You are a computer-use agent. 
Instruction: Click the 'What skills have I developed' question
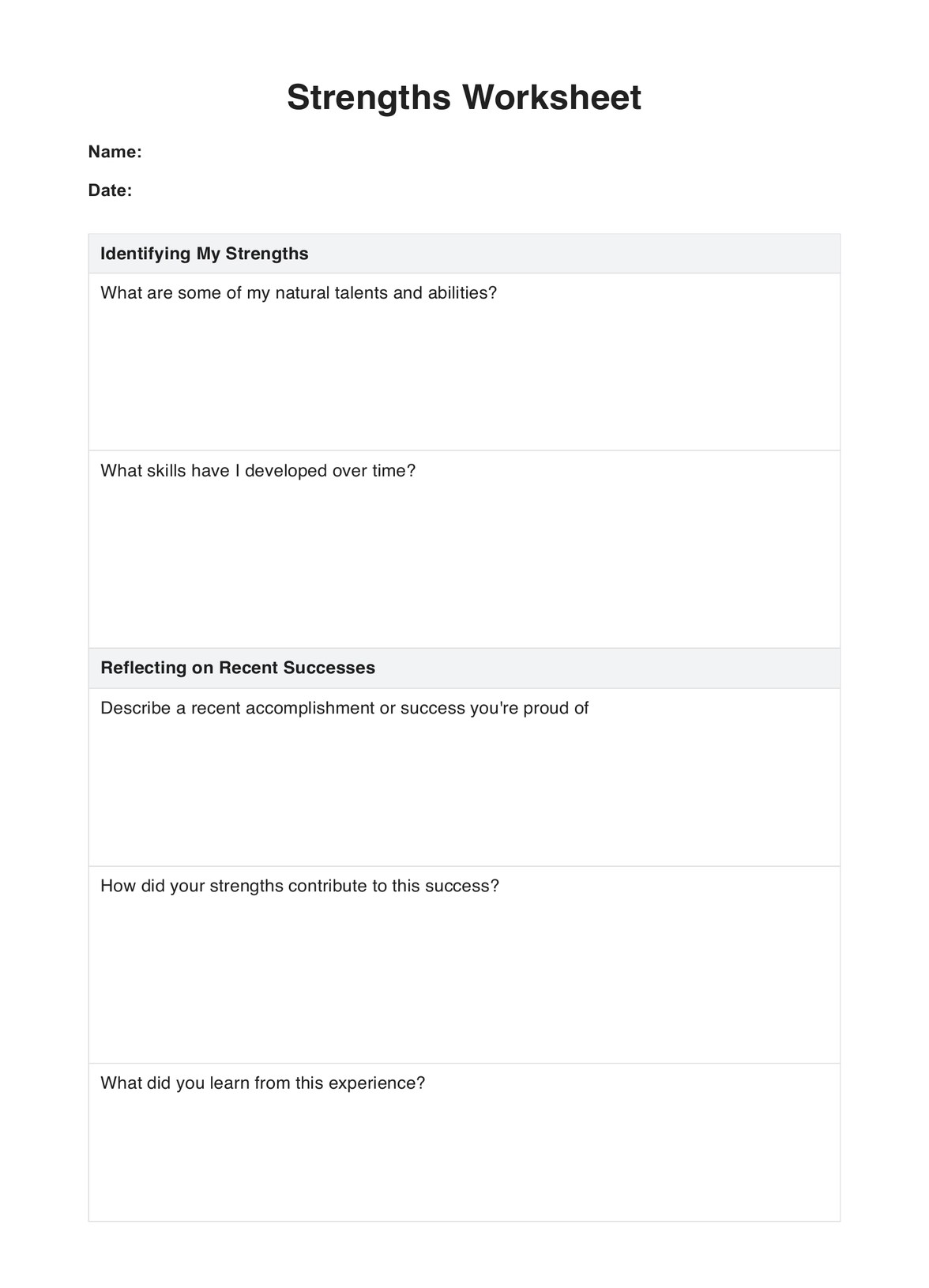[258, 471]
